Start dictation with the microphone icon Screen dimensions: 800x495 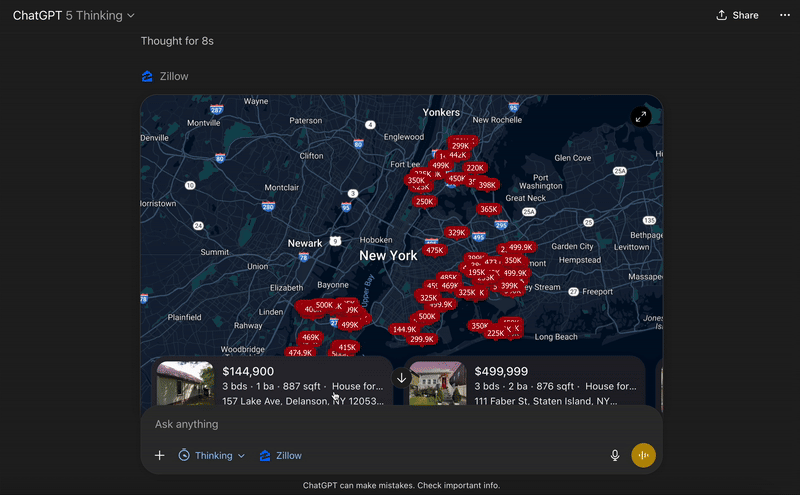pos(615,456)
